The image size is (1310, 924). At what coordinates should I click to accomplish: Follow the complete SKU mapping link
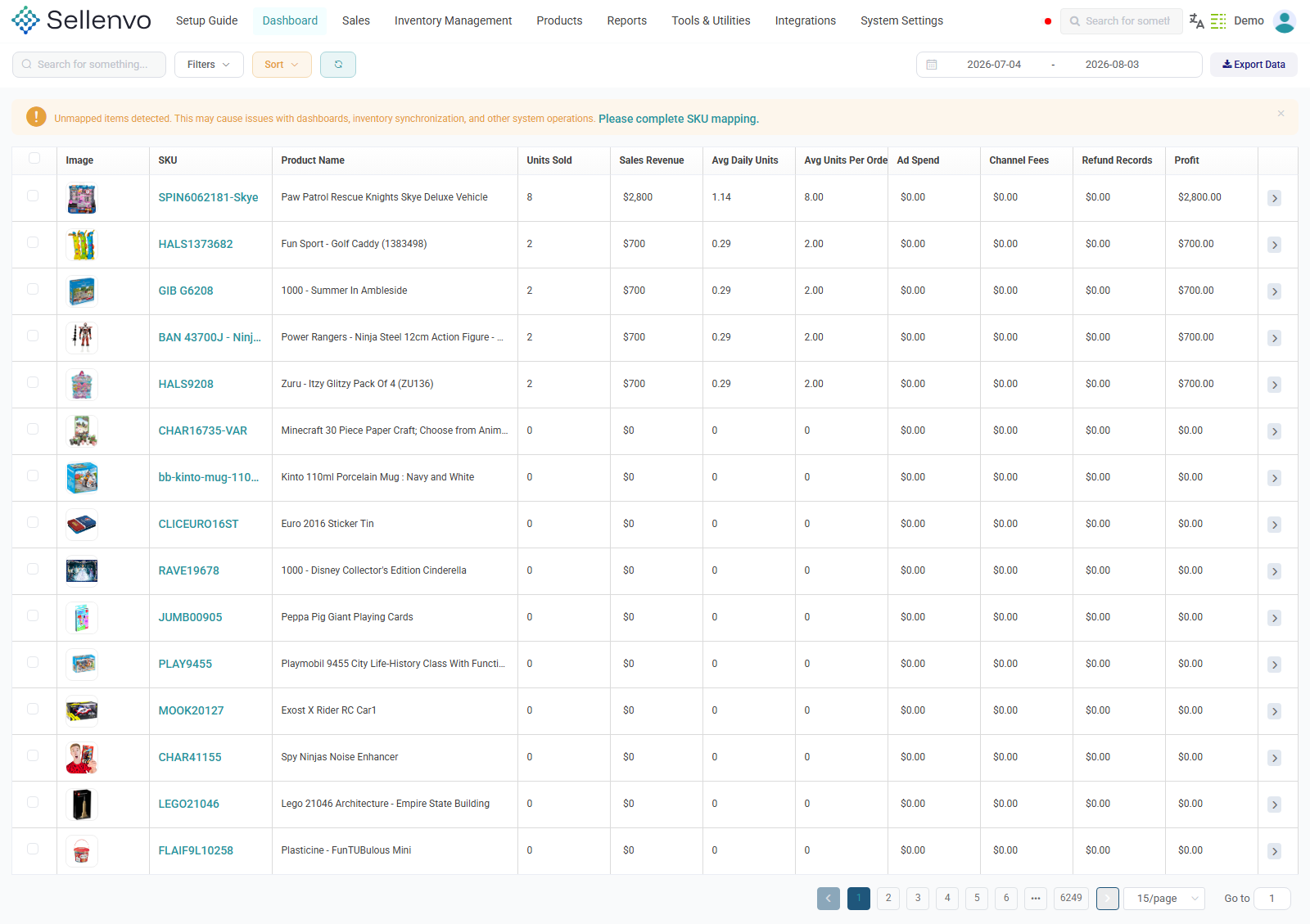click(679, 119)
